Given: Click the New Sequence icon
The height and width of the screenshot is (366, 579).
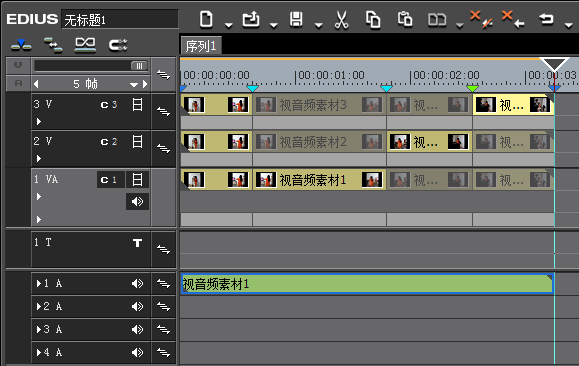Looking at the screenshot, I should (x=206, y=19).
